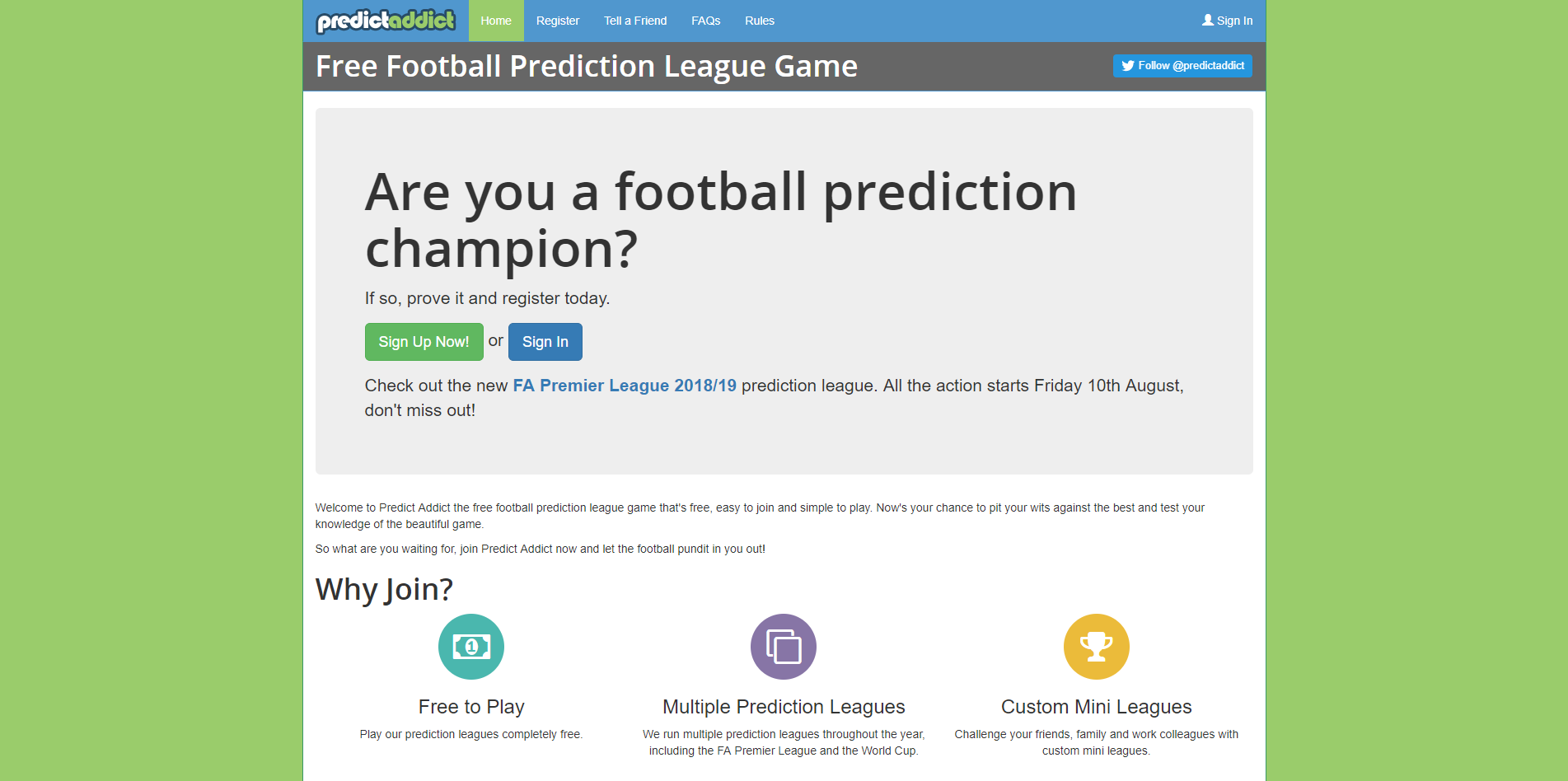1568x781 pixels.
Task: Click the white dollar-bill symbol inside the teal circle
Action: (470, 647)
